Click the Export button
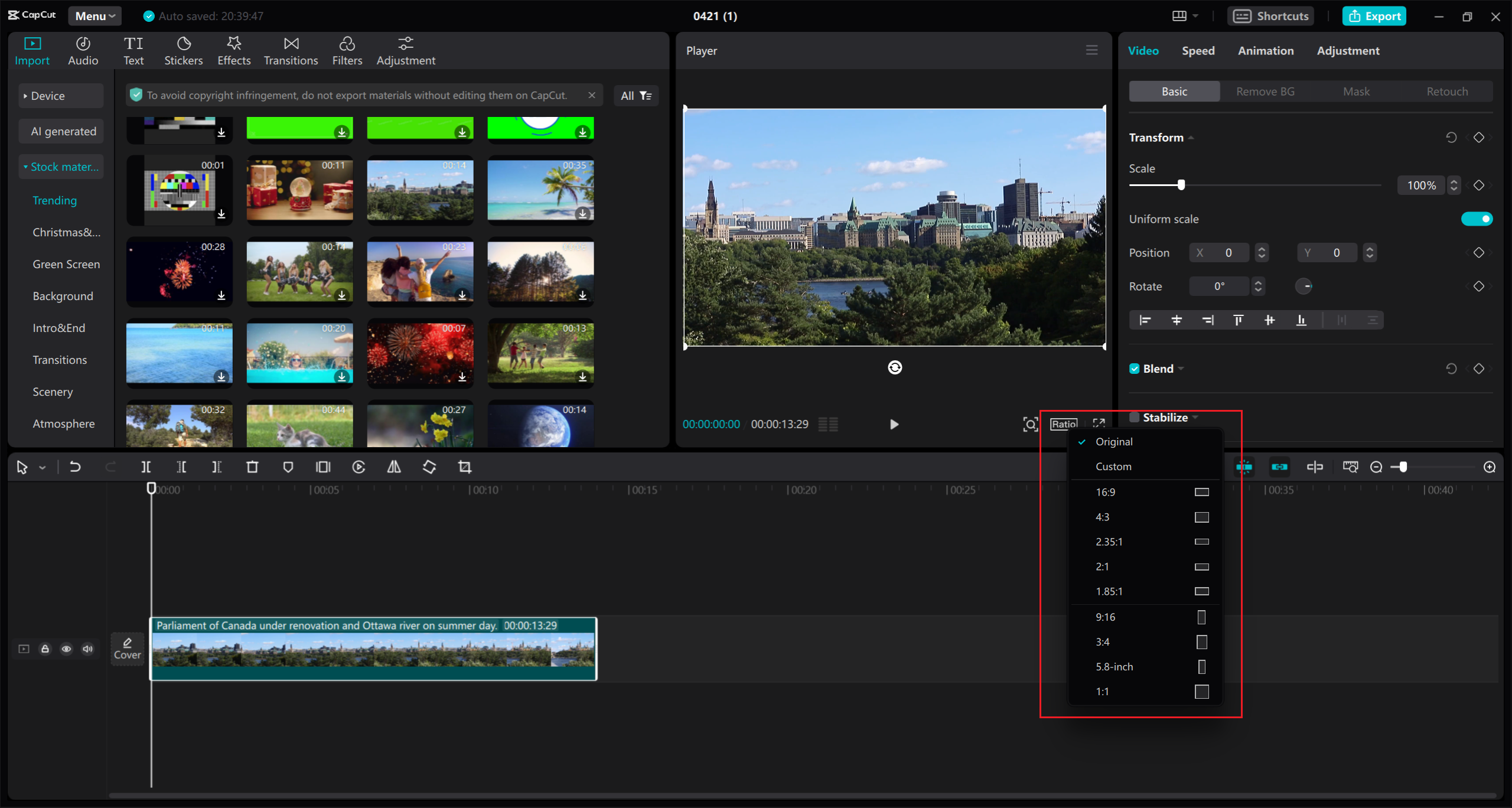This screenshot has height=808, width=1512. (x=1374, y=15)
